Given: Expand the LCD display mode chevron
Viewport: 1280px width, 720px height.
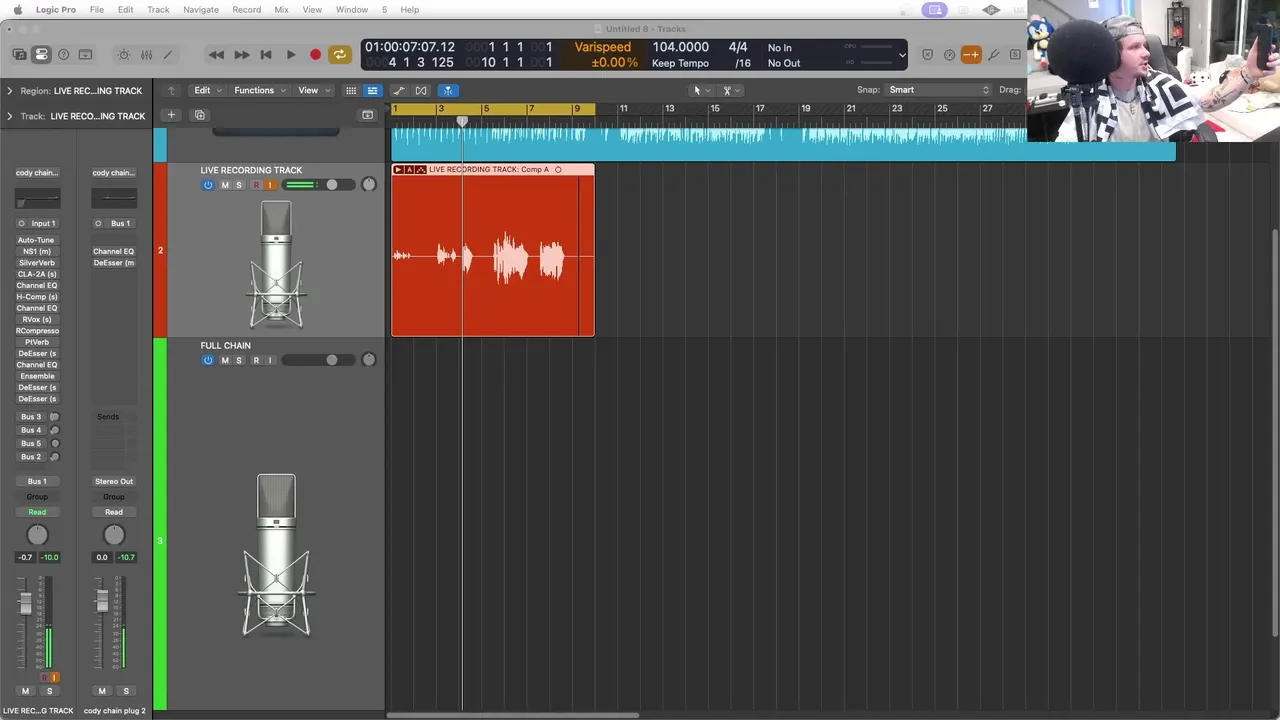Looking at the screenshot, I should click(902, 55).
